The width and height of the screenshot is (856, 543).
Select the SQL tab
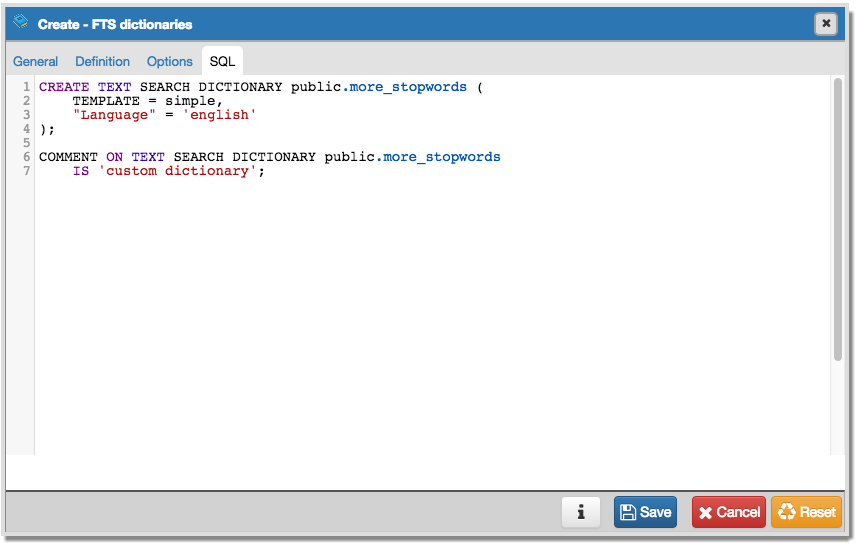(222, 61)
